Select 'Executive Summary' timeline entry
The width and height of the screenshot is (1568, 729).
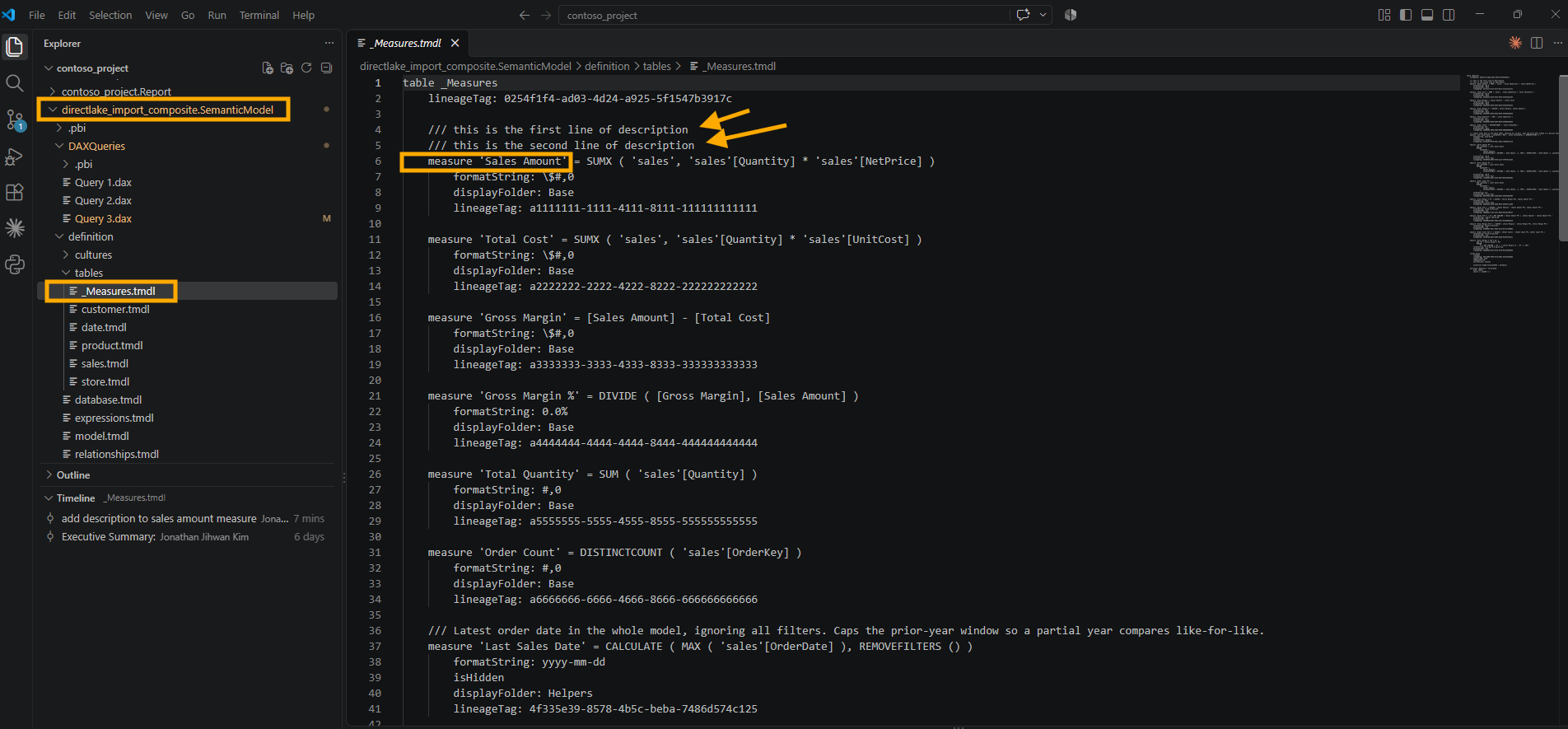coord(186,536)
